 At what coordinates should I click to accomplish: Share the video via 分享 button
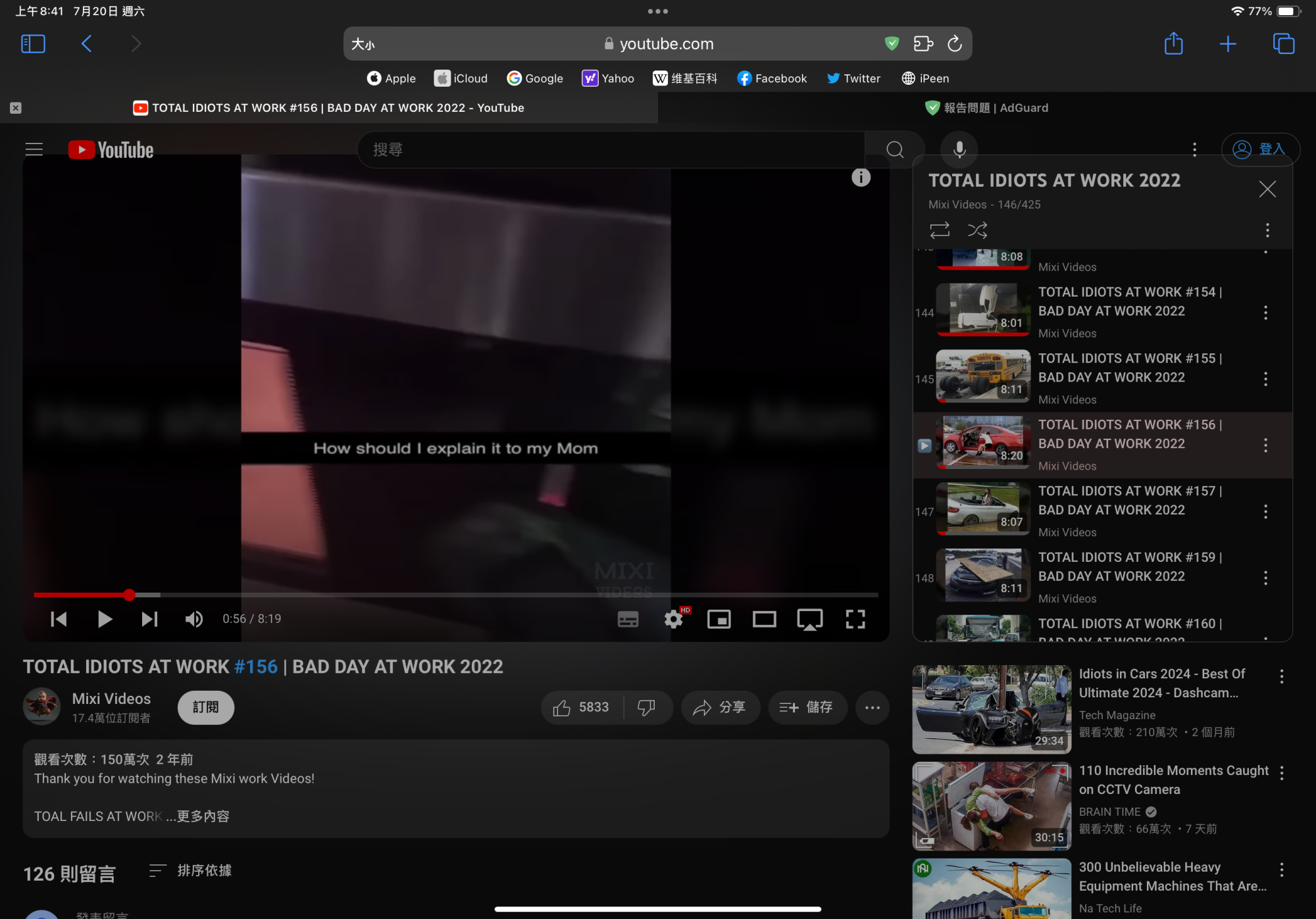pyautogui.click(x=720, y=708)
